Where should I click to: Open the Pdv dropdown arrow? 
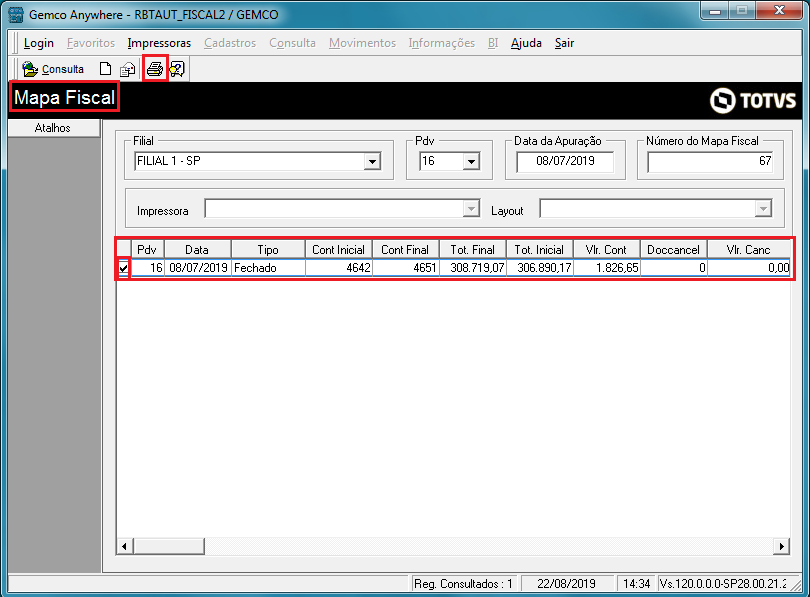pyautogui.click(x=471, y=162)
